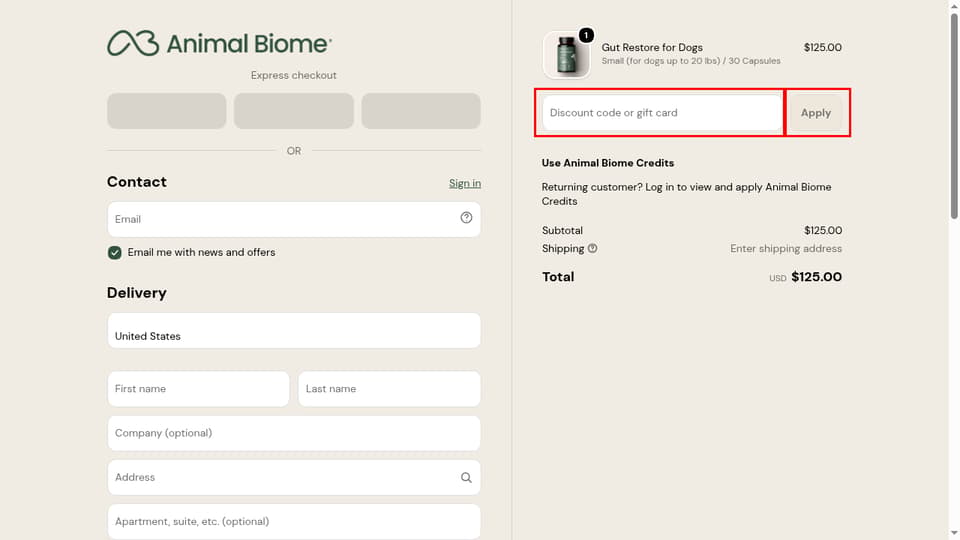The width and height of the screenshot is (960, 540).
Task: Click the Small / 30 Capsules variant text
Action: (691, 61)
